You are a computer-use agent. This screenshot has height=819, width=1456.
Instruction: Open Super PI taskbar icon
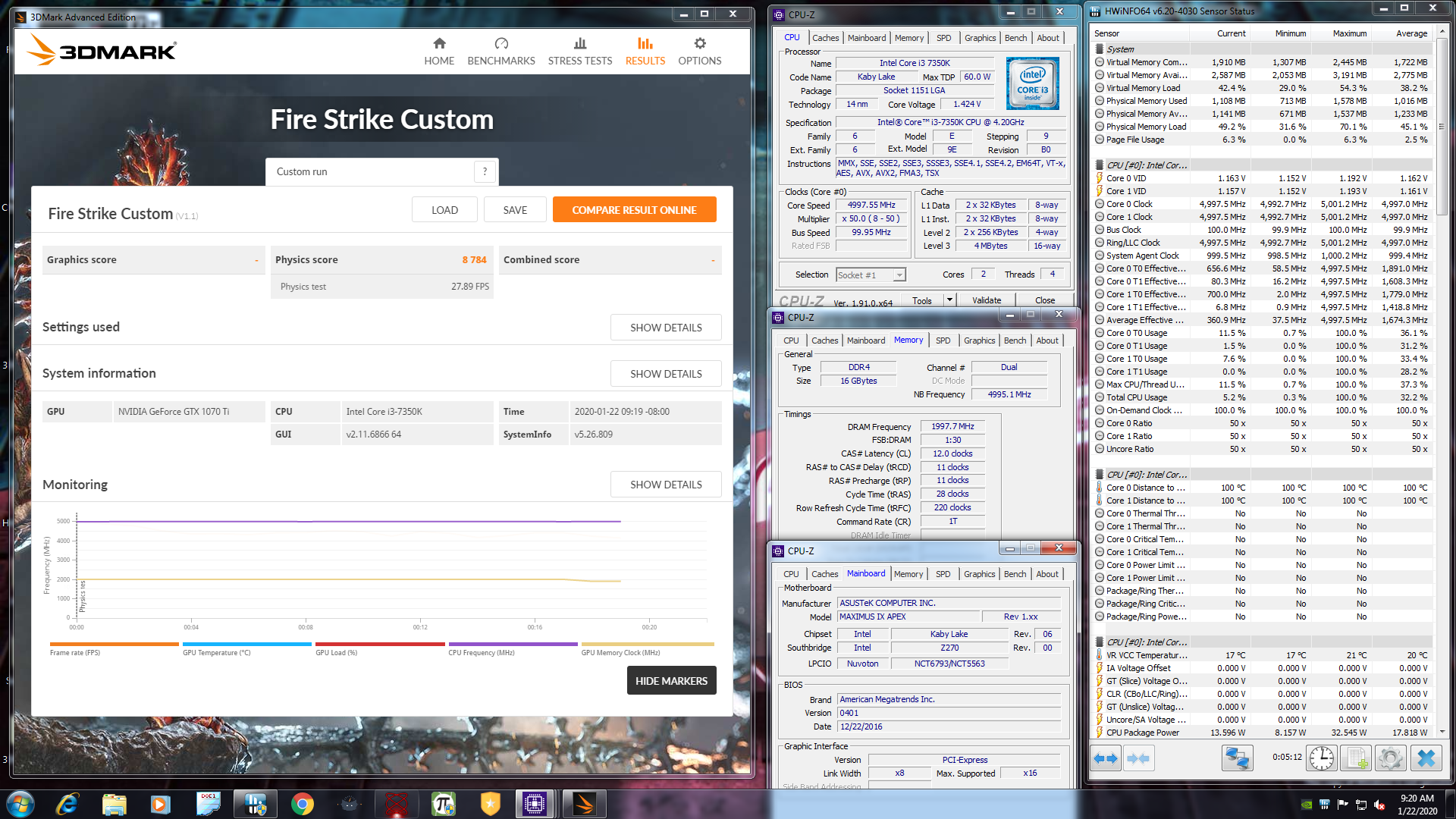(443, 804)
